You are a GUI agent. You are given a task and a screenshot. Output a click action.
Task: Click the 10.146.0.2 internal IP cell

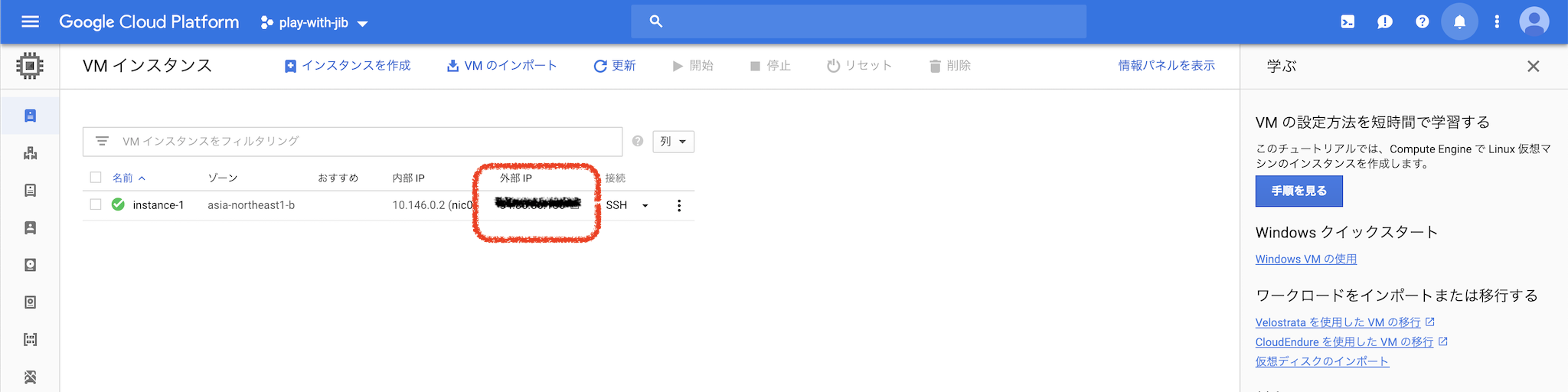coord(433,205)
